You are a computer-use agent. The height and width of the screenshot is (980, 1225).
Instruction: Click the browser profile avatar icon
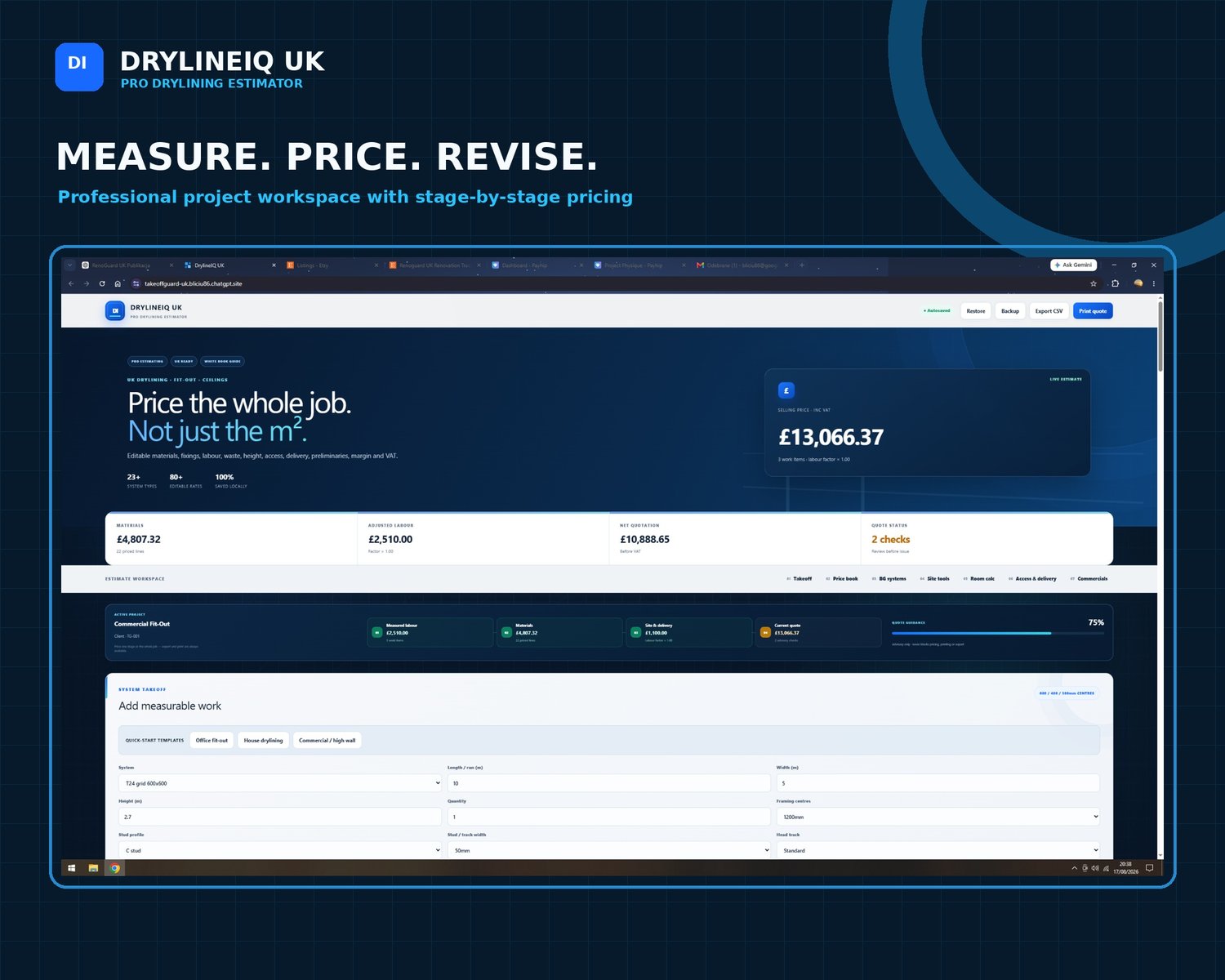1138,283
